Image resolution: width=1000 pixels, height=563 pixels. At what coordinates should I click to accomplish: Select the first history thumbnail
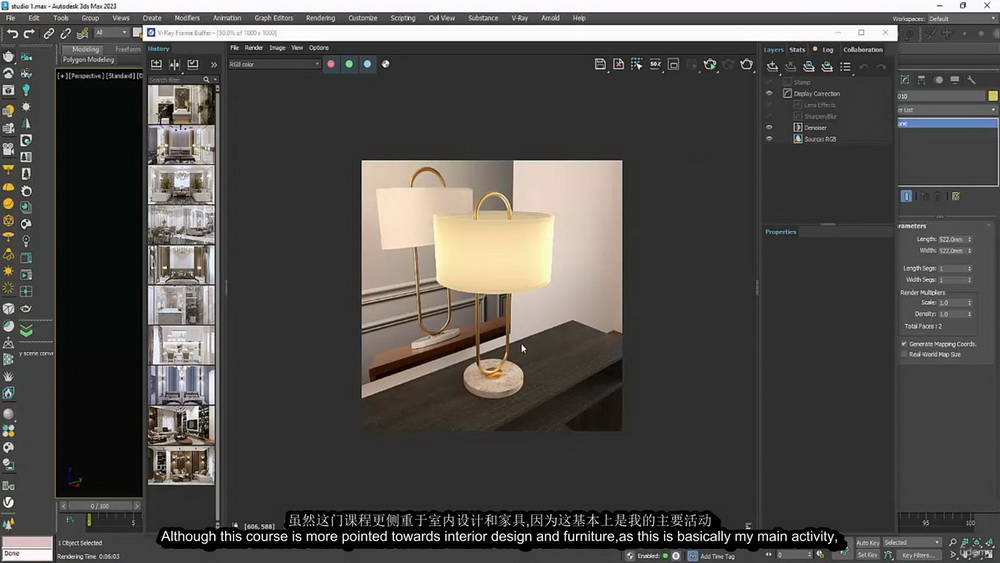(181, 105)
